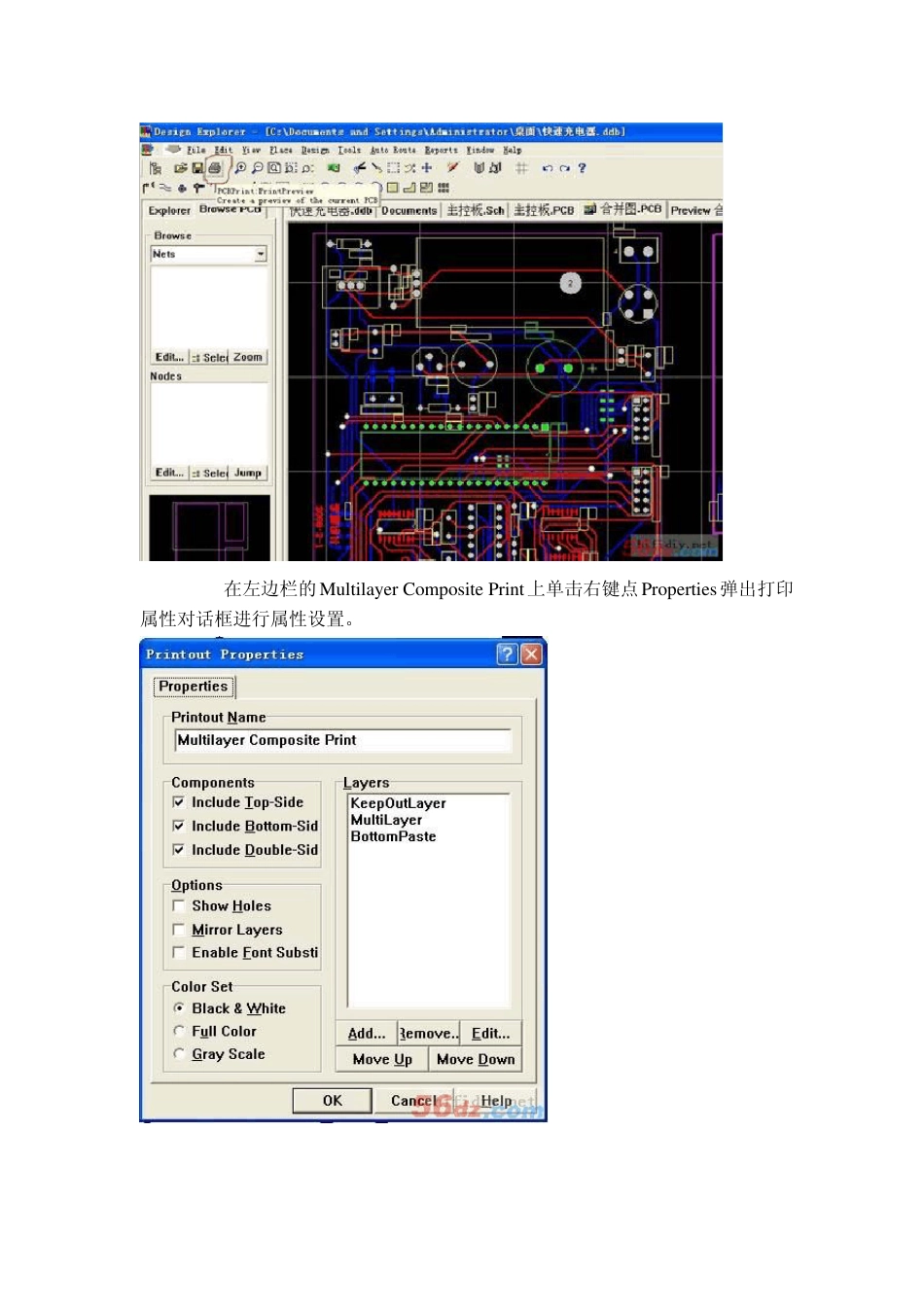Viewport: 924px width, 1307px height.
Task: Click Add... layer button
Action: [x=367, y=1033]
